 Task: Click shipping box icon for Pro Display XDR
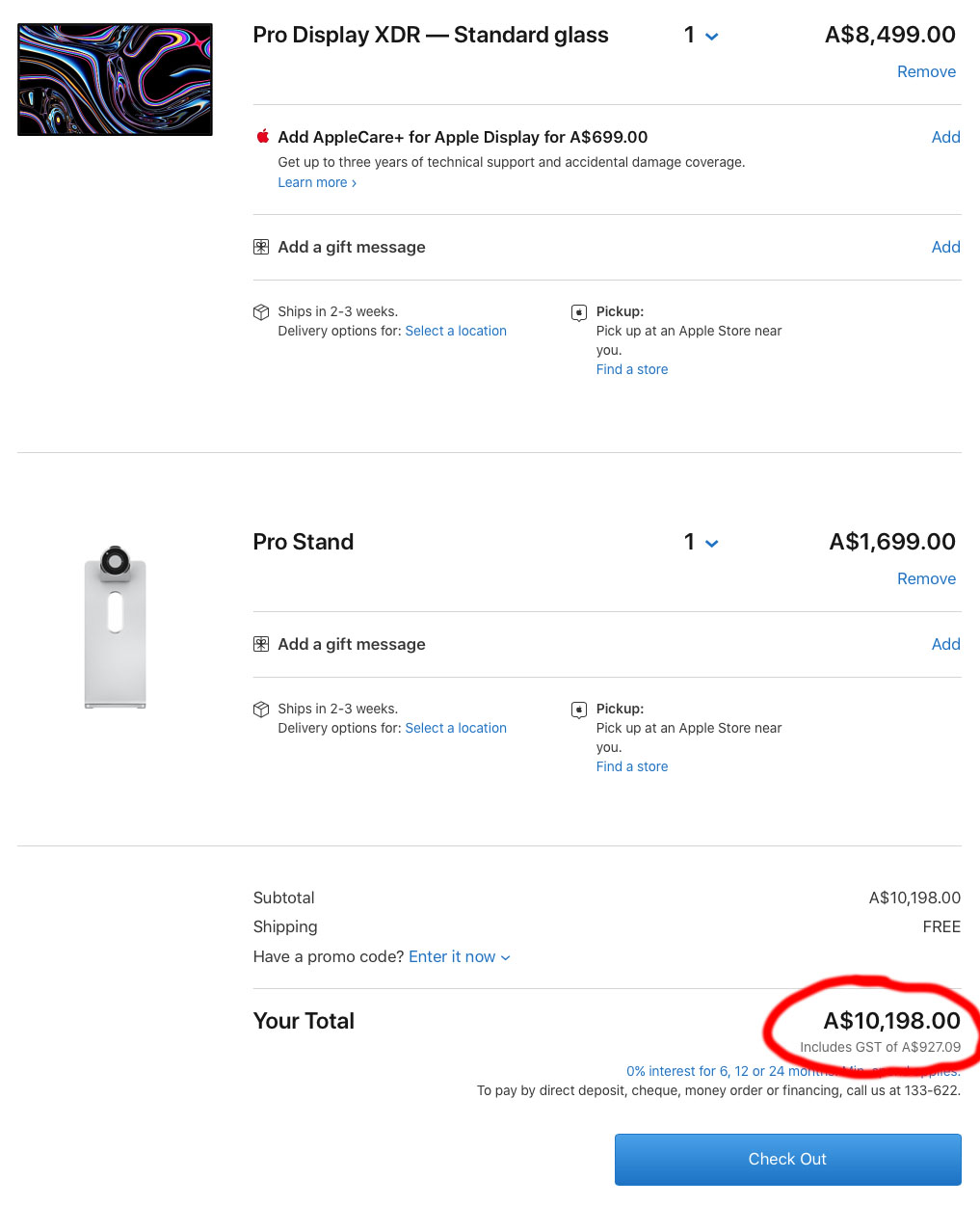point(261,312)
